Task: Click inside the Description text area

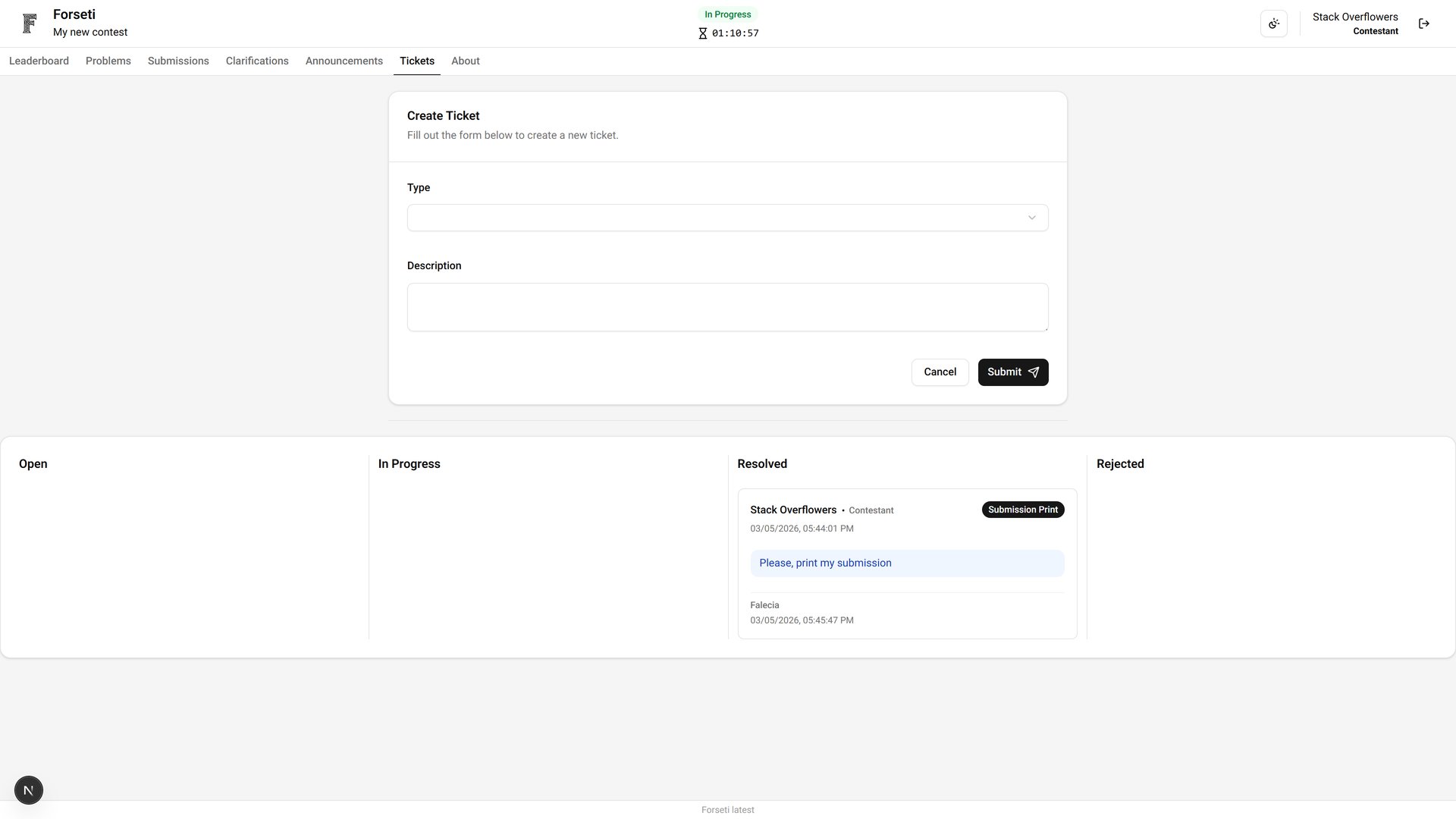Action: tap(727, 307)
